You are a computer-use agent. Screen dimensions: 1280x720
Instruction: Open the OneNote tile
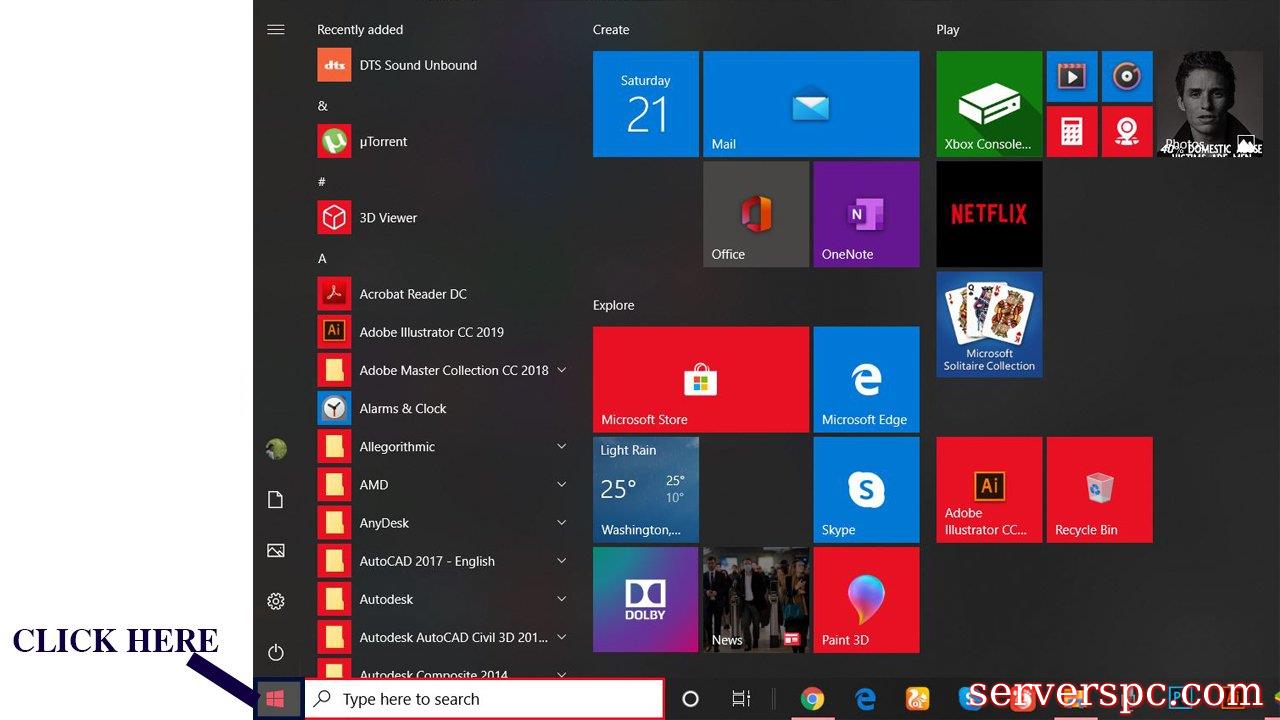[x=865, y=214]
